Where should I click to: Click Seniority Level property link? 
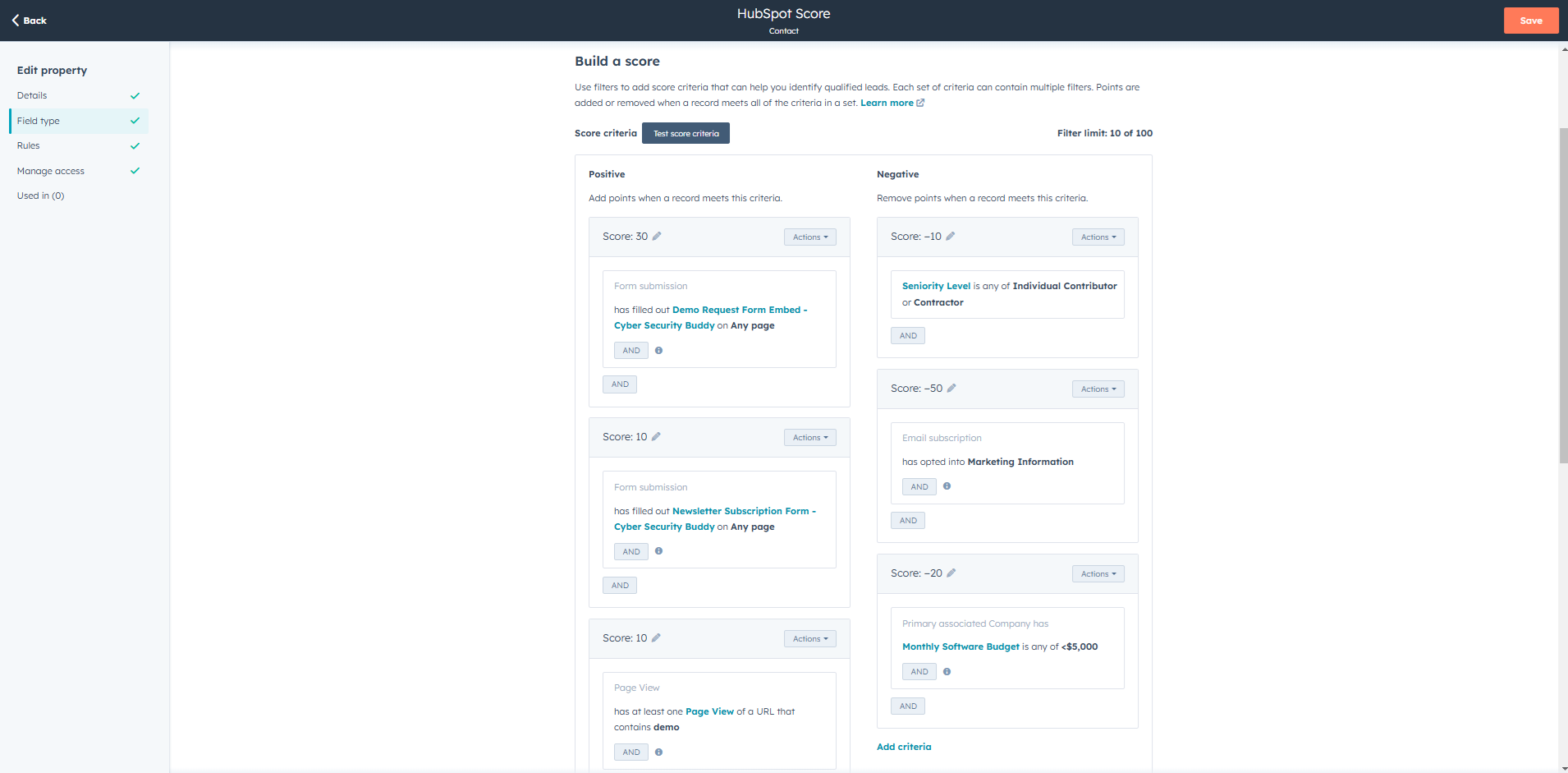[936, 286]
